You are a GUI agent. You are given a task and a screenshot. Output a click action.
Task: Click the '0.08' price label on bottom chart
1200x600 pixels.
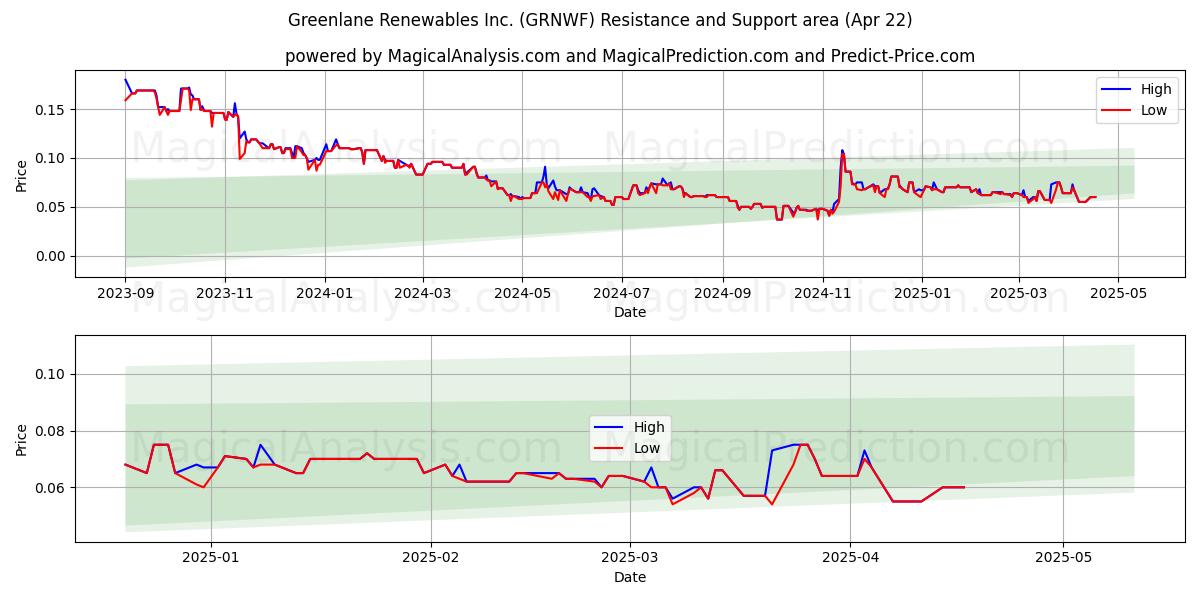[x=52, y=431]
